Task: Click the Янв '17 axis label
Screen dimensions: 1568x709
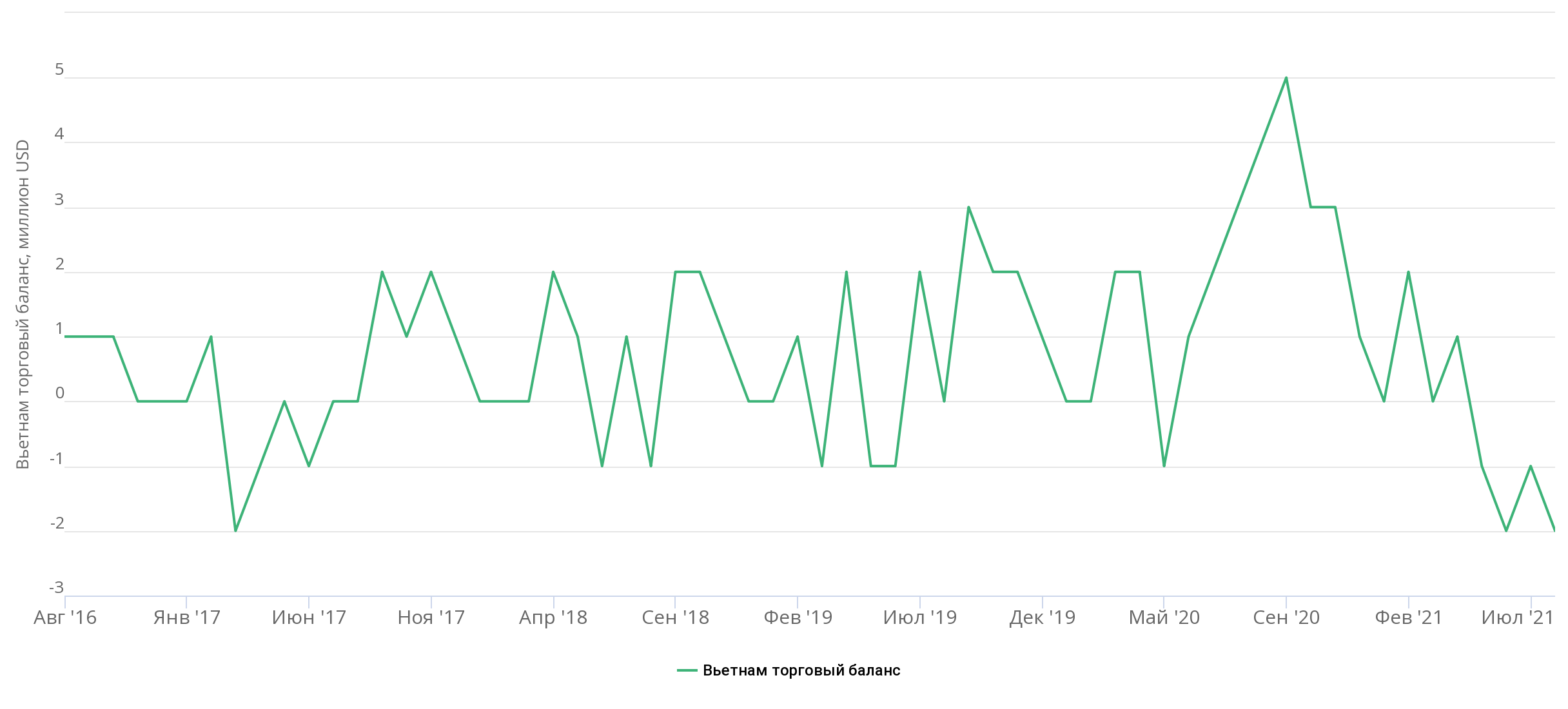Action: [x=187, y=617]
